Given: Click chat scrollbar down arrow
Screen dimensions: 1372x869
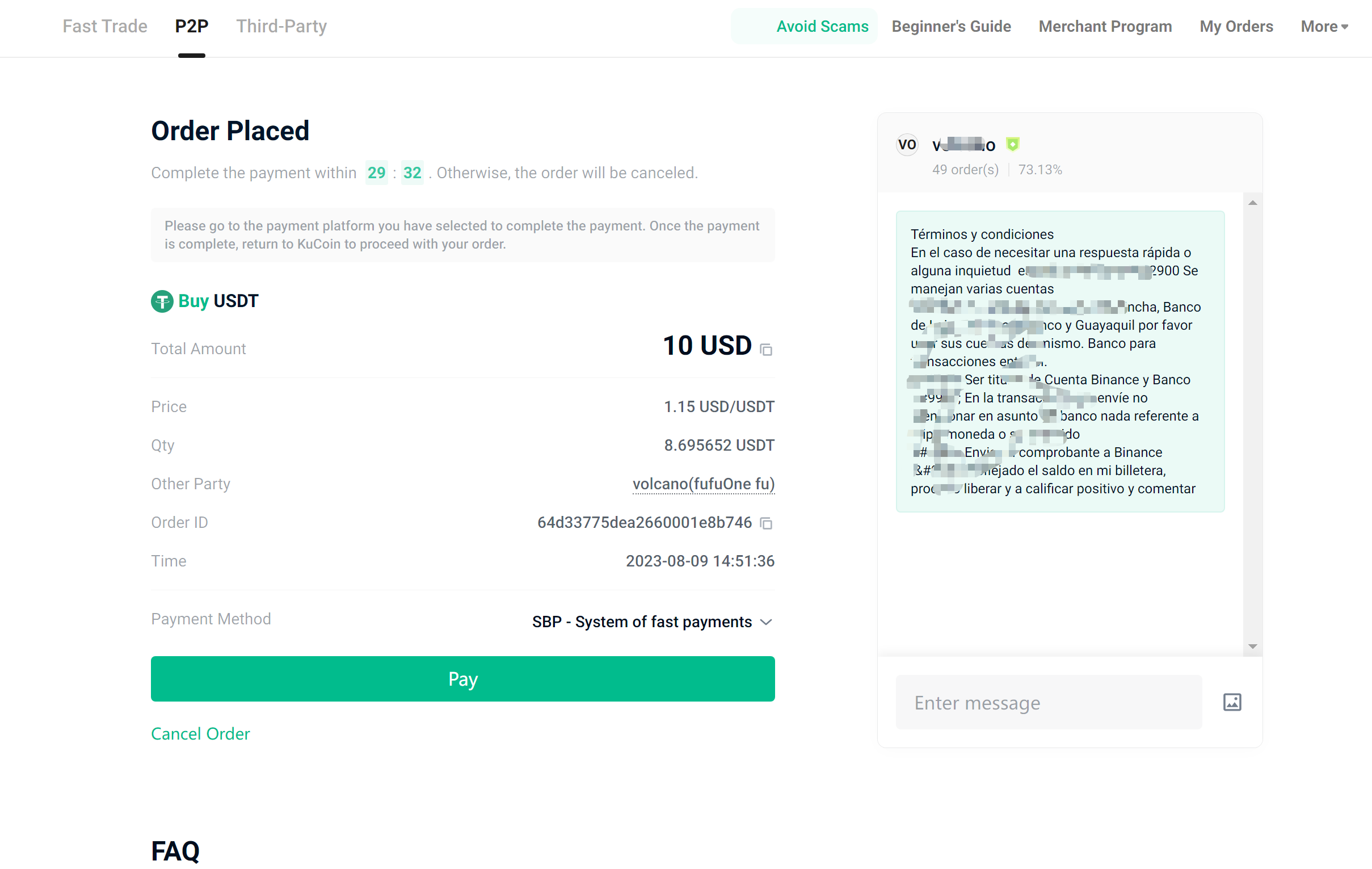Looking at the screenshot, I should [x=1252, y=646].
